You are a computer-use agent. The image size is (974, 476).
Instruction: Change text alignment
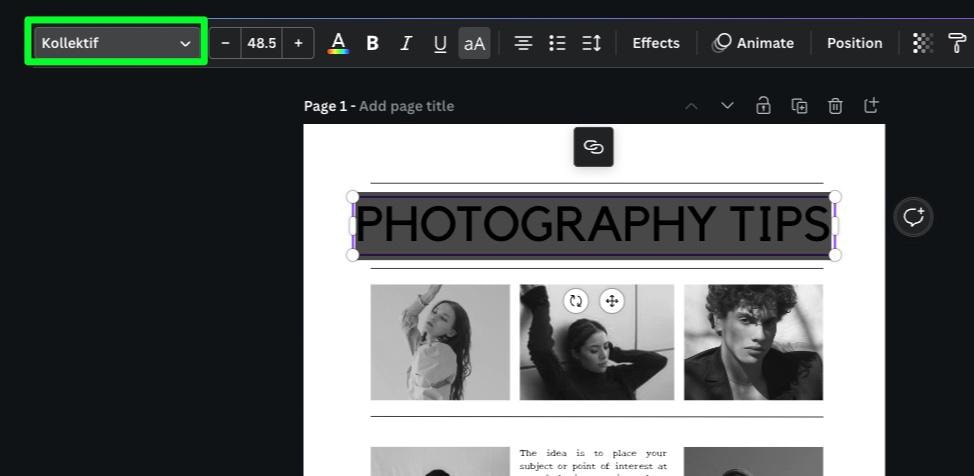[x=524, y=43]
